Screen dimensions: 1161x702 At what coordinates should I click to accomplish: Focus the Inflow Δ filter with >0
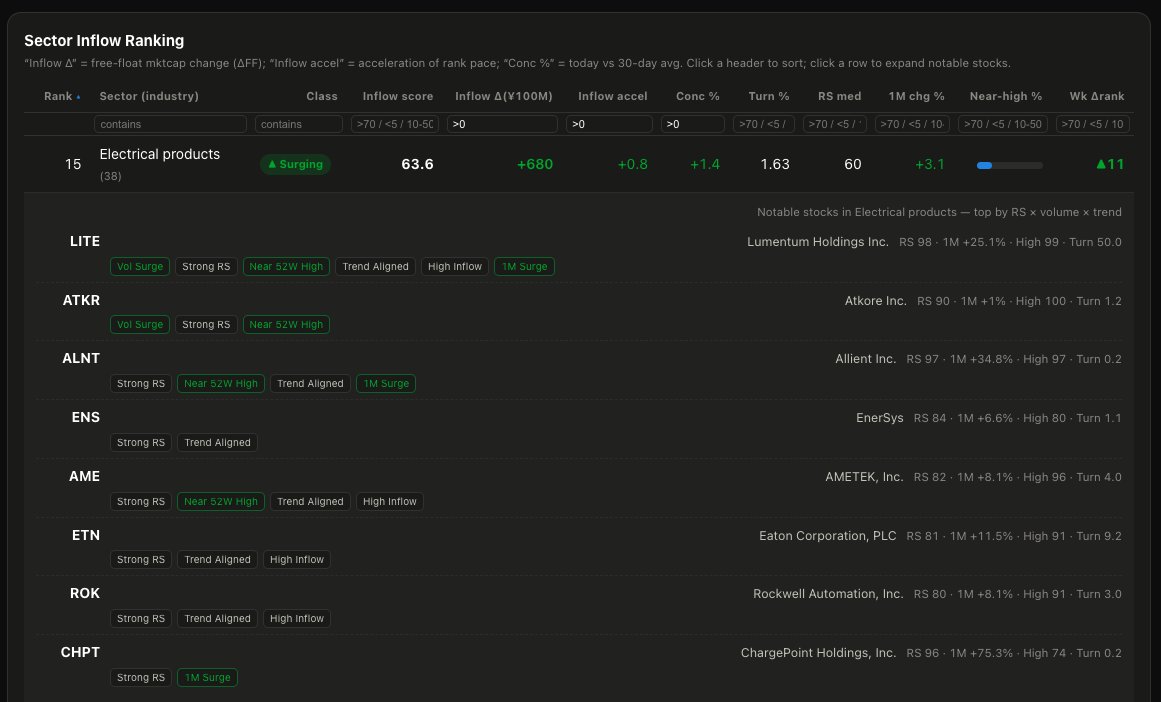click(502, 124)
